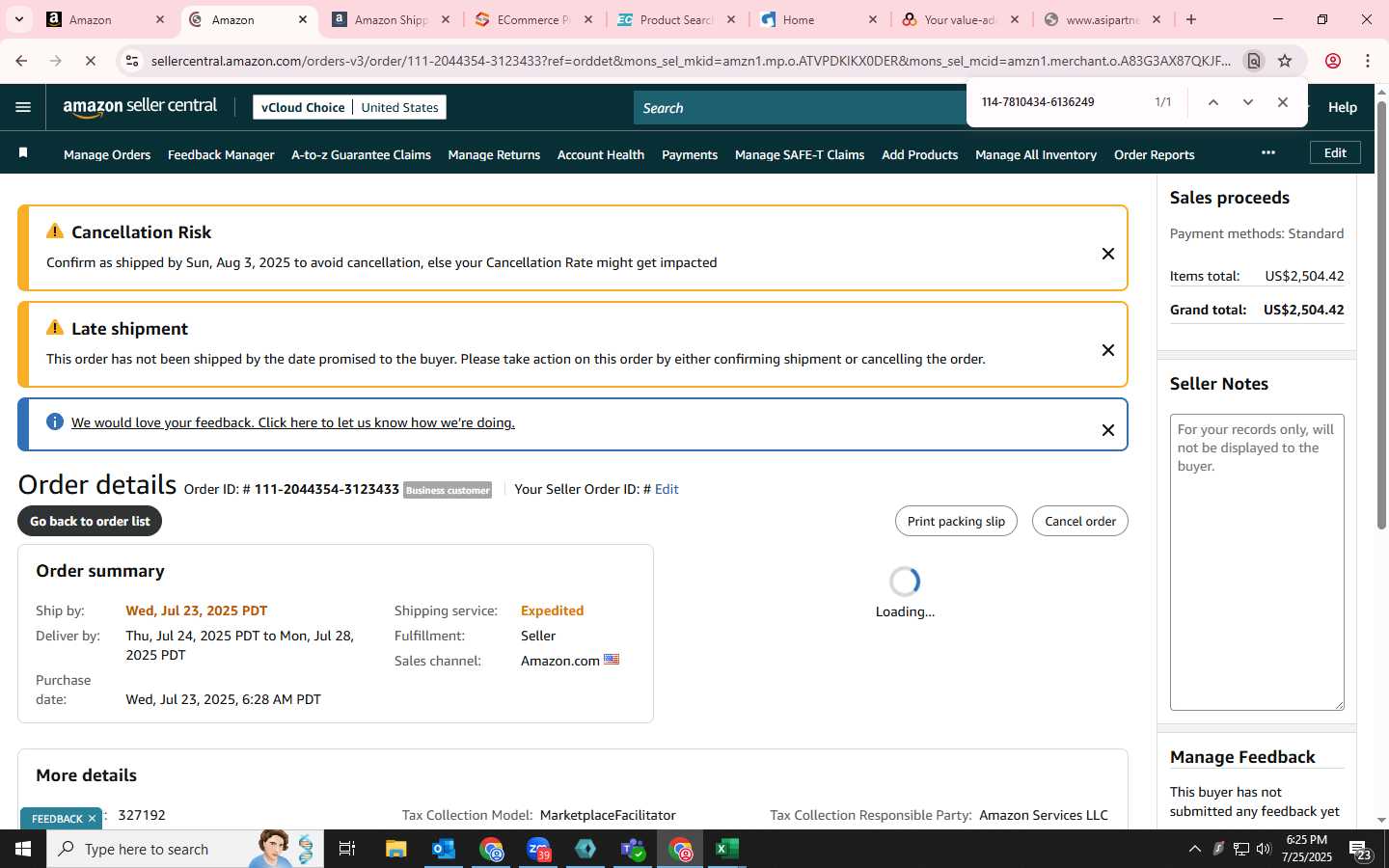This screenshot has width=1389, height=868.
Task: Click the Cancel order button
Action: pos(1080,521)
